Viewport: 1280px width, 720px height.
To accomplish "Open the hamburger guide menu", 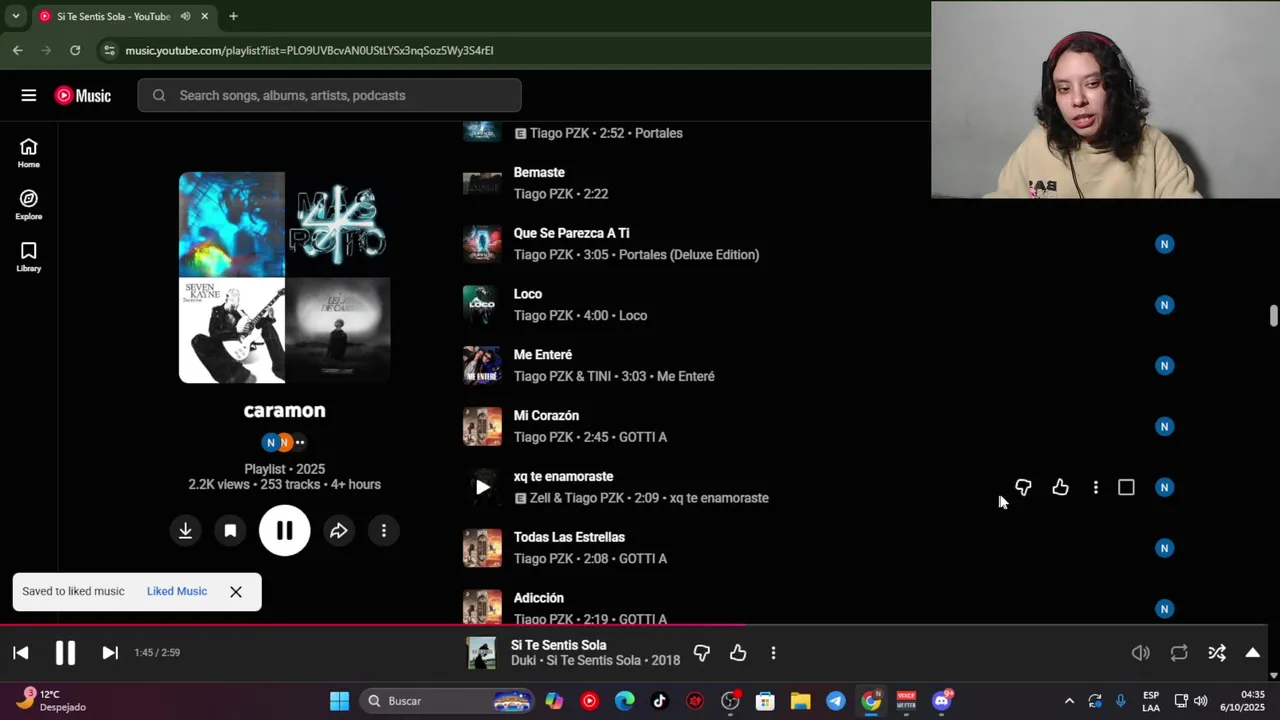I will pos(29,95).
